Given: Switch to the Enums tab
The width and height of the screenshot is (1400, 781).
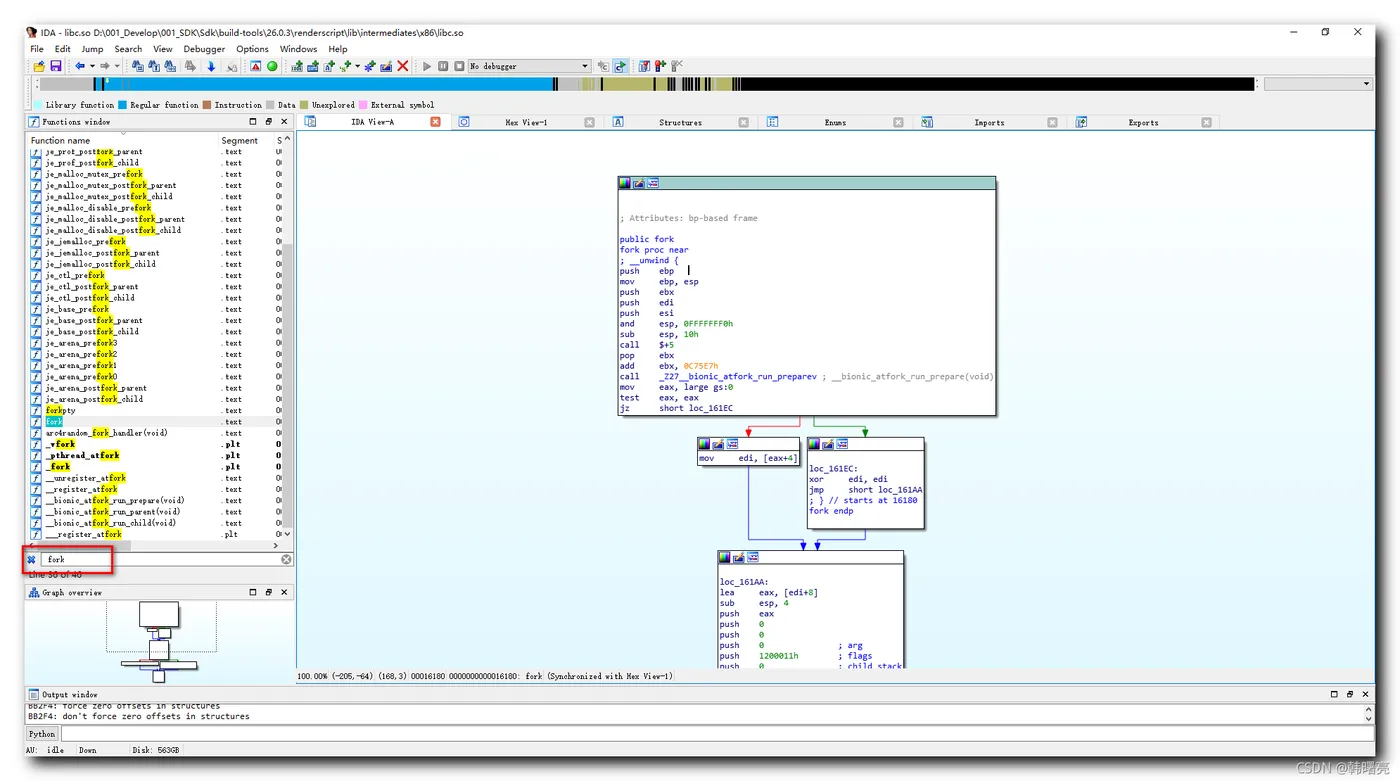Looking at the screenshot, I should [835, 122].
